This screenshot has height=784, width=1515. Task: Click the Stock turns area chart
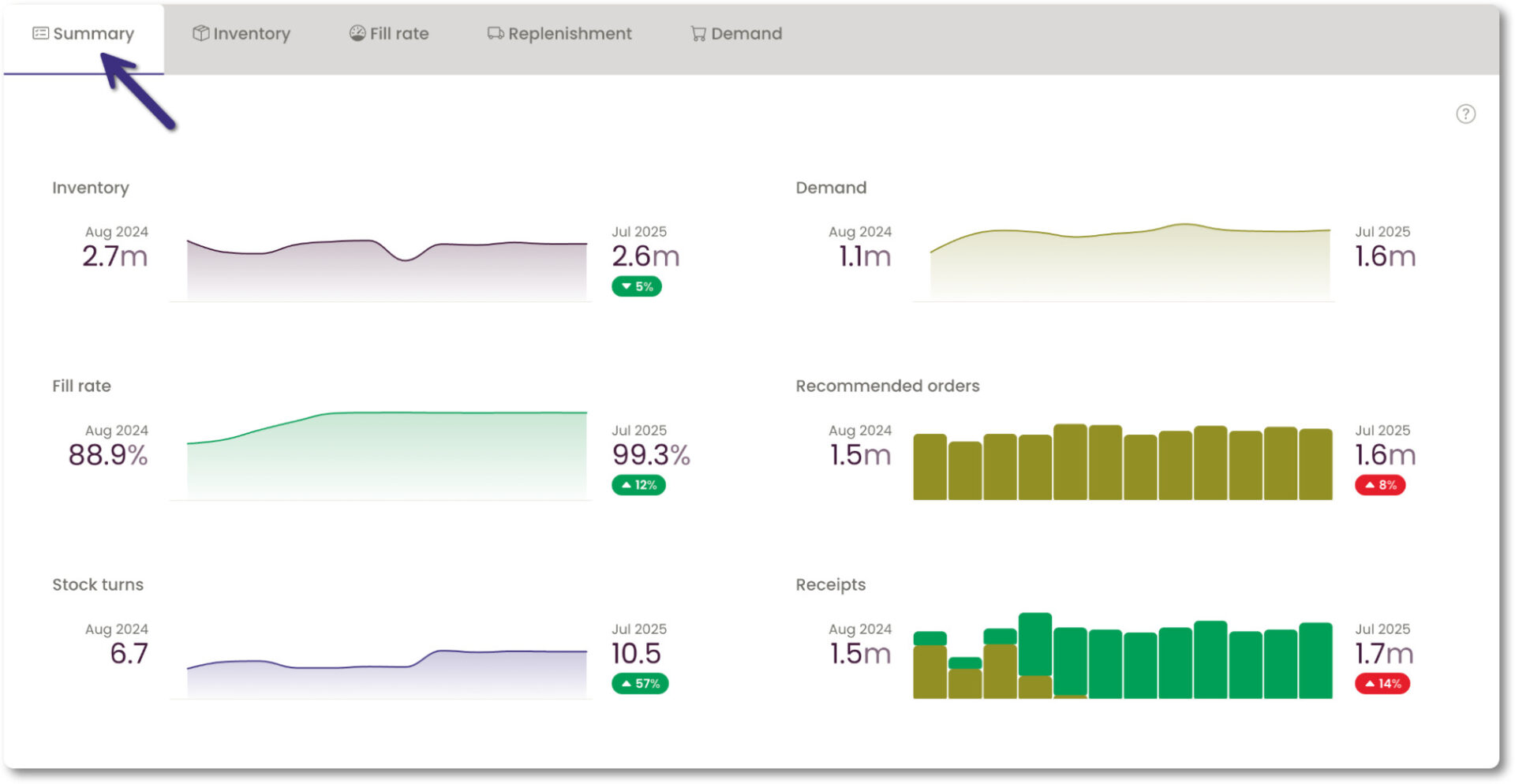387,674
